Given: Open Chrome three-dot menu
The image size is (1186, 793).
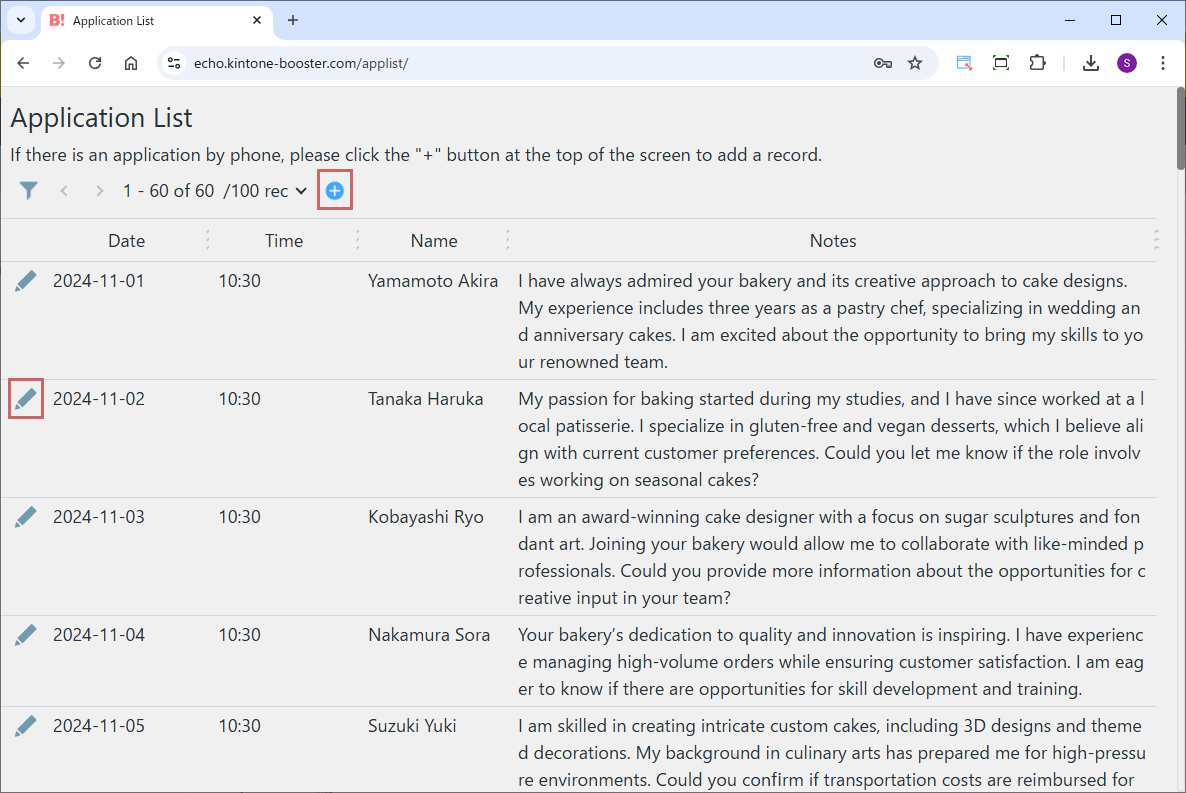Looking at the screenshot, I should point(1163,63).
